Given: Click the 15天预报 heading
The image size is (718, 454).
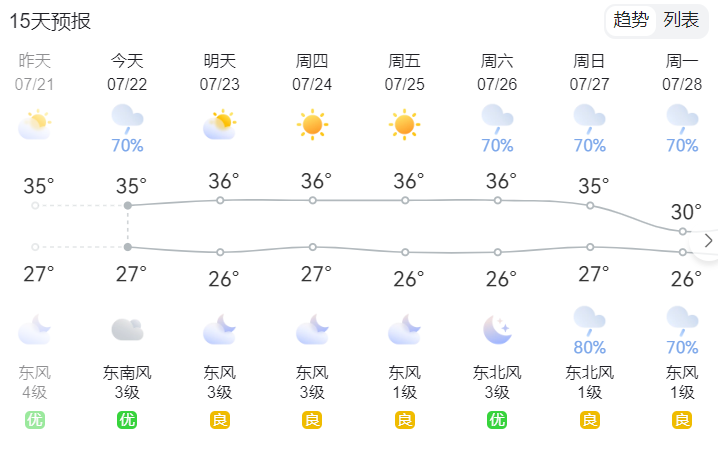Looking at the screenshot, I should (x=50, y=22).
